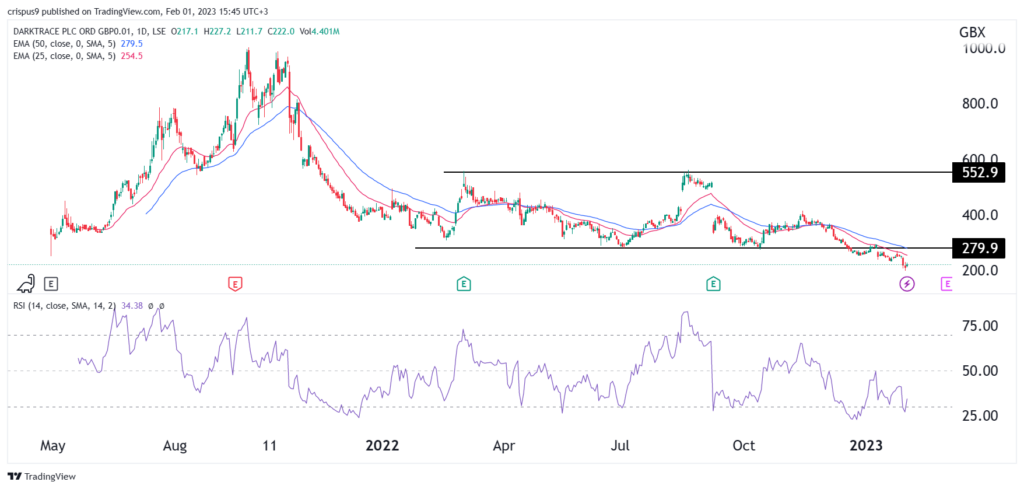Open the green earnings marker near October 2022
Viewport: 1024px width, 489px height.
tap(713, 284)
